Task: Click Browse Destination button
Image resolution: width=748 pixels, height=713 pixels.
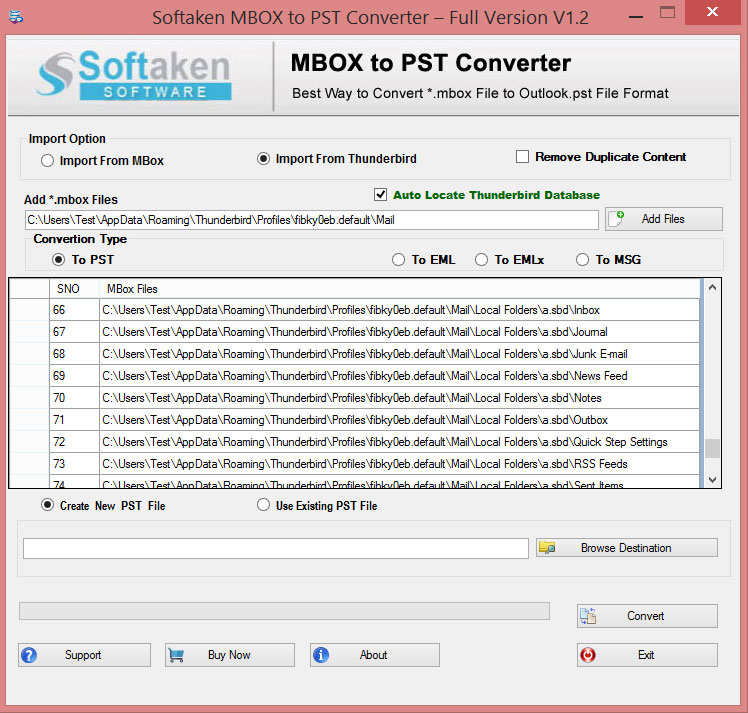Action: 626,548
